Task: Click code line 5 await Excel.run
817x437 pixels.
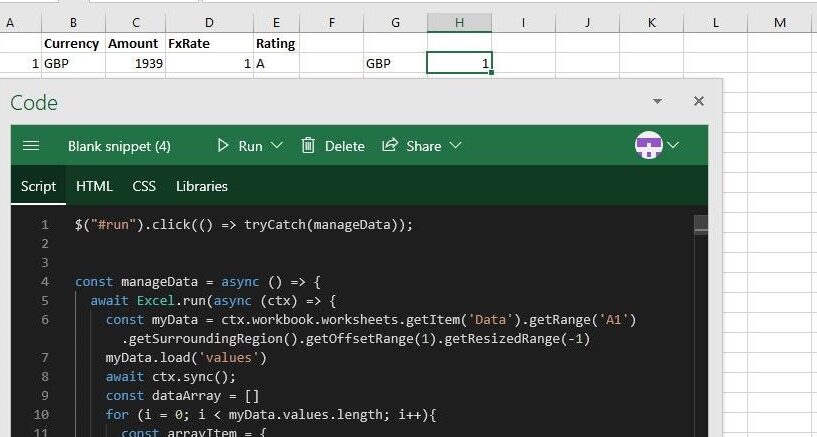Action: click(x=214, y=301)
